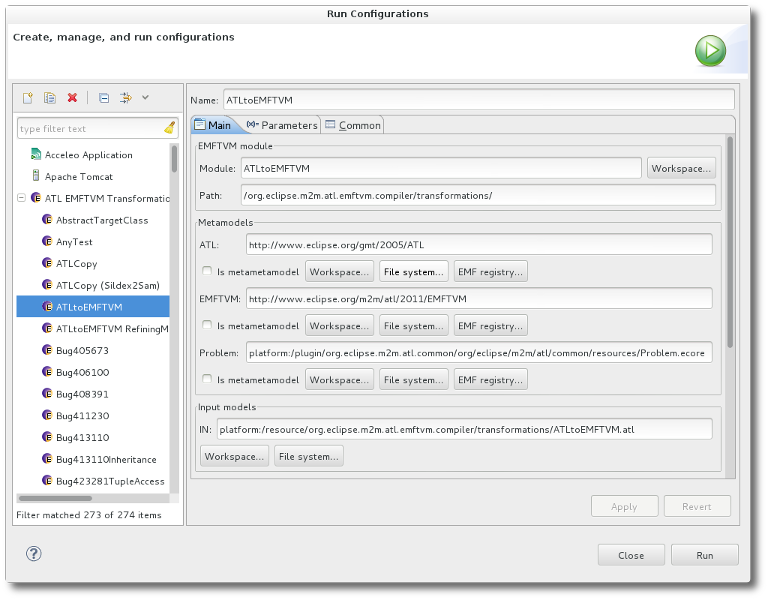Click the Run button
The height and width of the screenshot is (600, 768).
[x=704, y=555]
